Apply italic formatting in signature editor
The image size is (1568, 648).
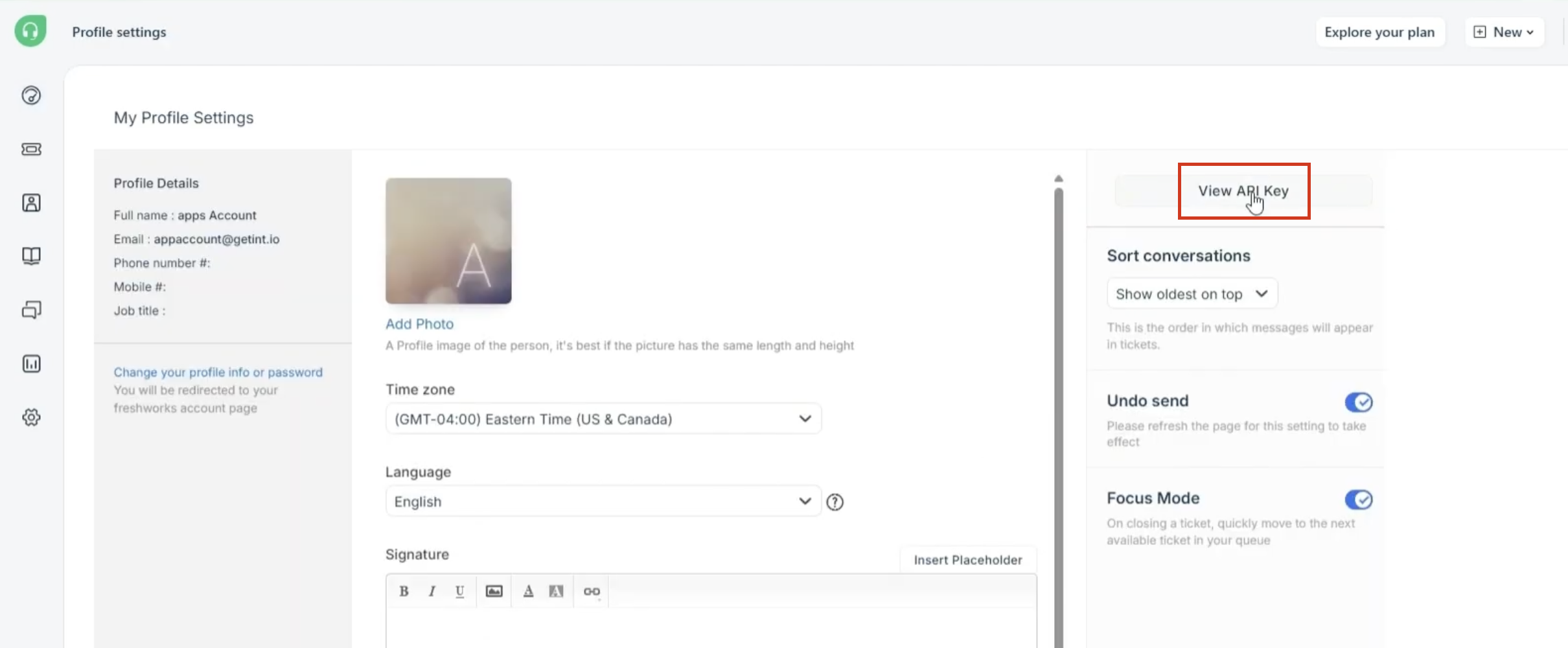pyautogui.click(x=432, y=591)
